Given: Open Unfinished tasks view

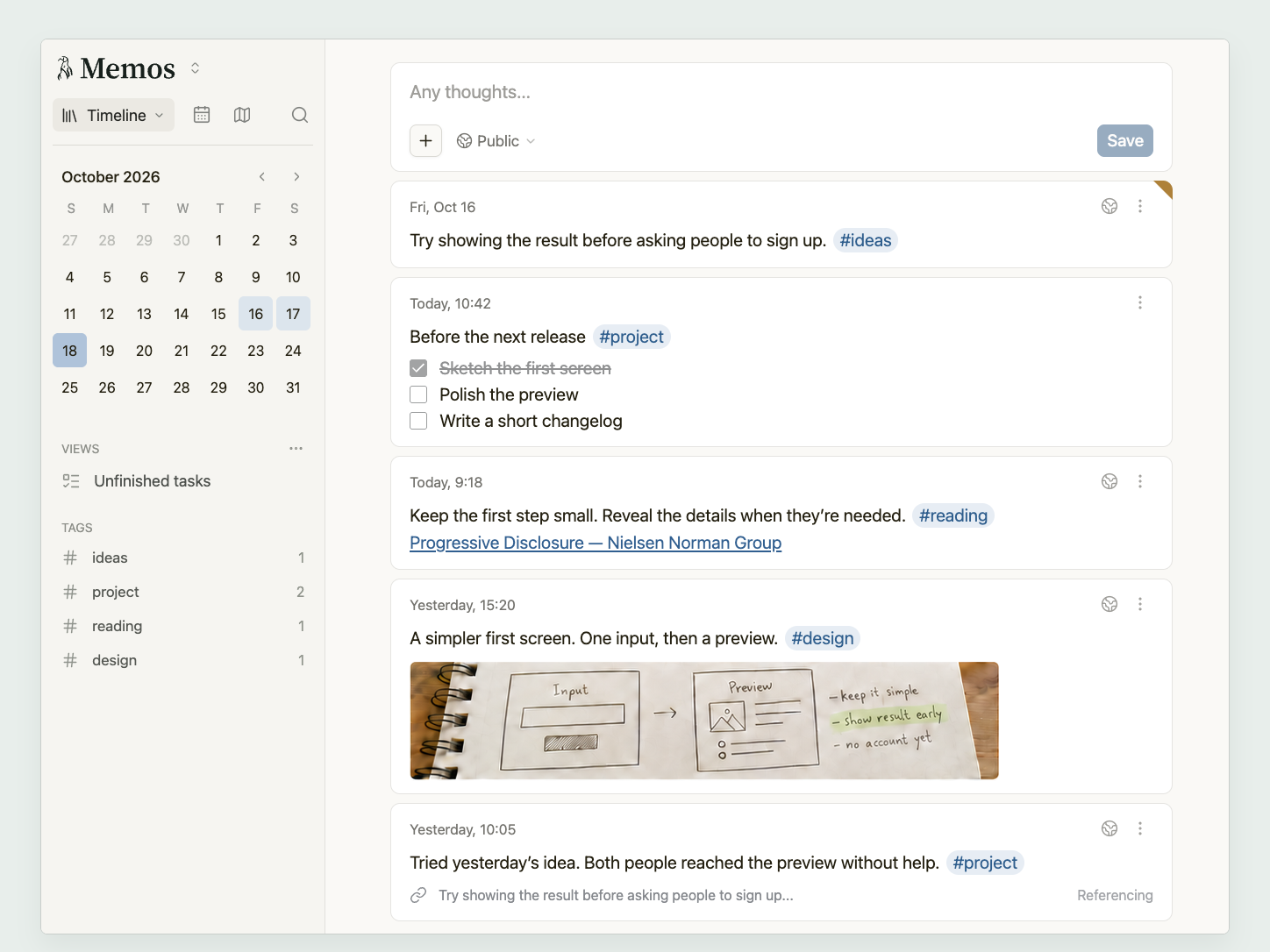Looking at the screenshot, I should tap(182, 480).
